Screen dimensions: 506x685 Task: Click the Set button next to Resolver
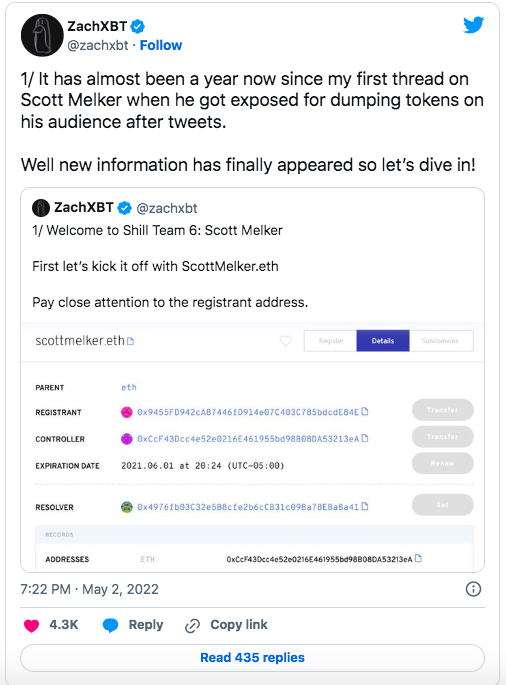click(x=443, y=505)
